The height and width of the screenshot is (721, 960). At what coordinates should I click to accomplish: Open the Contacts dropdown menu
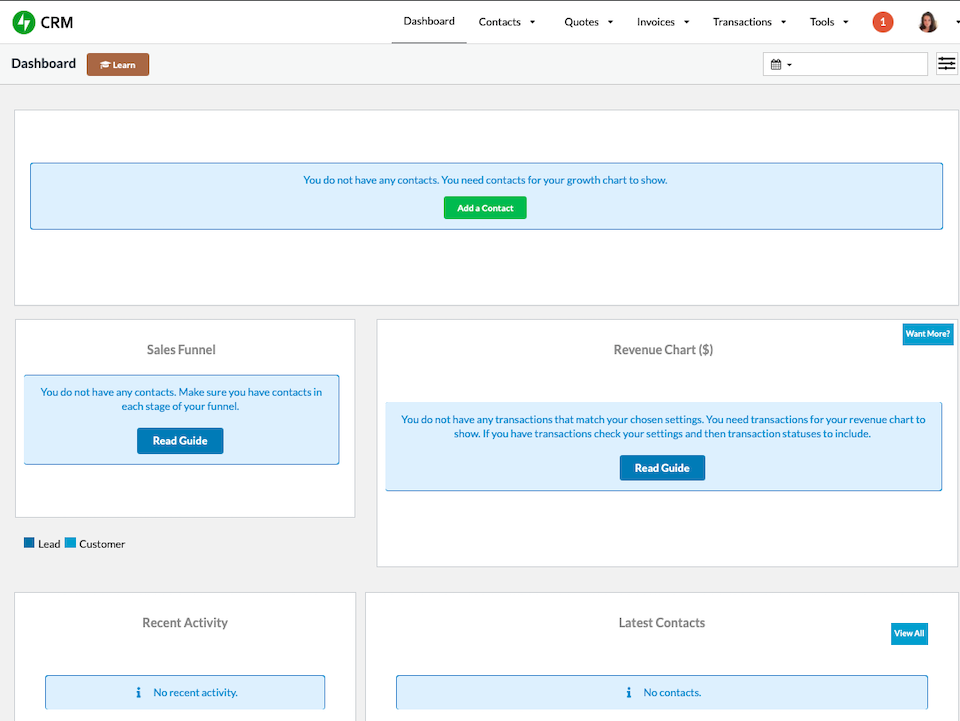click(506, 21)
